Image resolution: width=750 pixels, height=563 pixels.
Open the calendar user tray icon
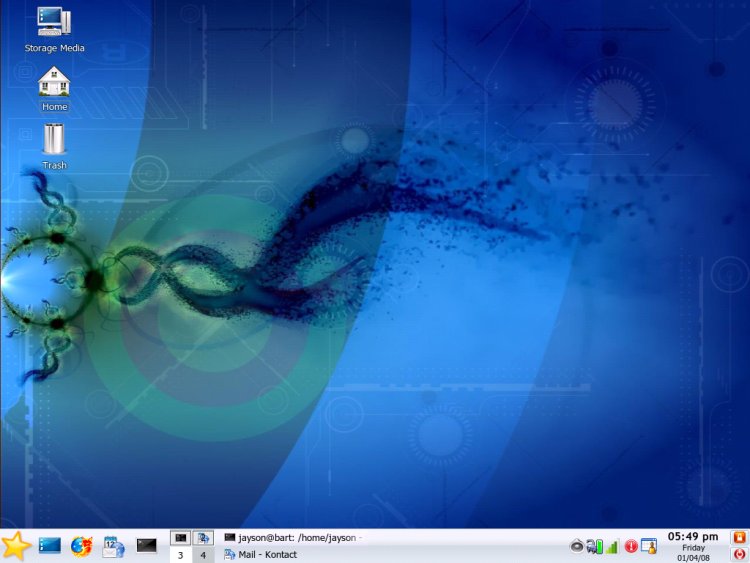(649, 546)
